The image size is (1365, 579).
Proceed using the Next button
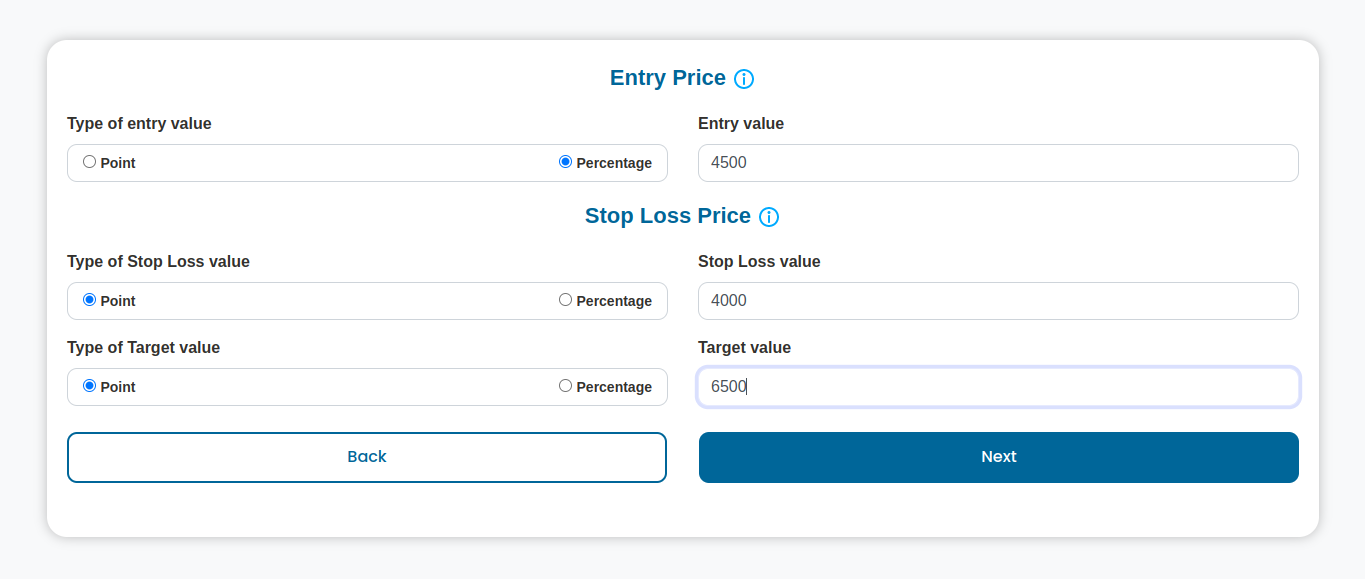click(999, 457)
